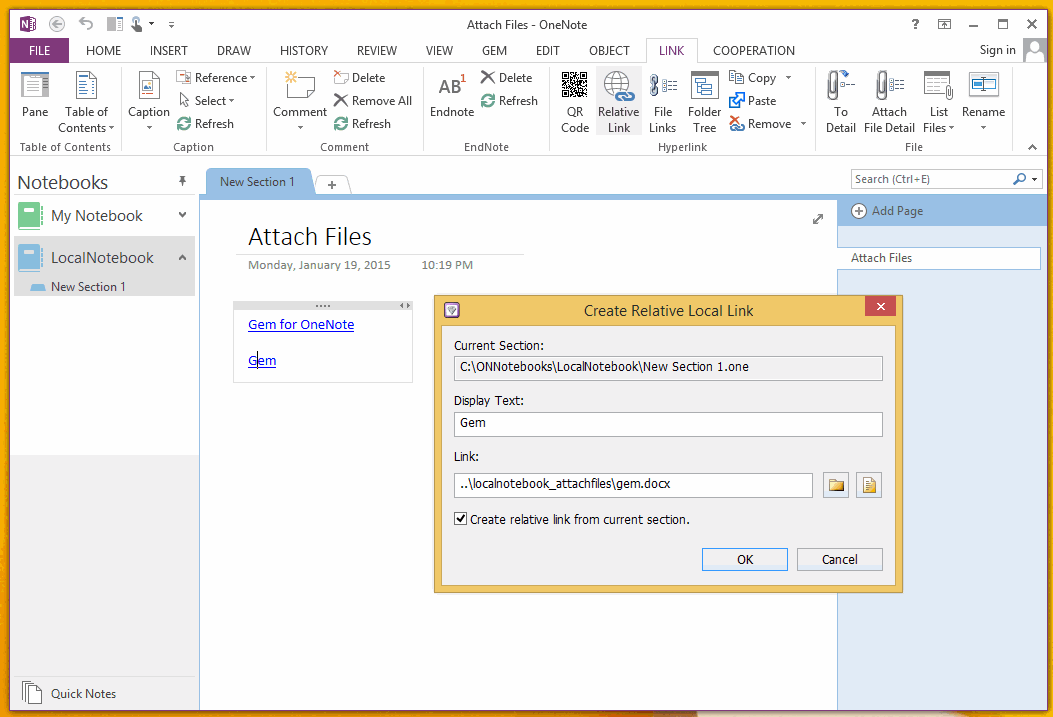This screenshot has width=1053, height=717.
Task: Generate a QR Code
Action: click(x=575, y=102)
